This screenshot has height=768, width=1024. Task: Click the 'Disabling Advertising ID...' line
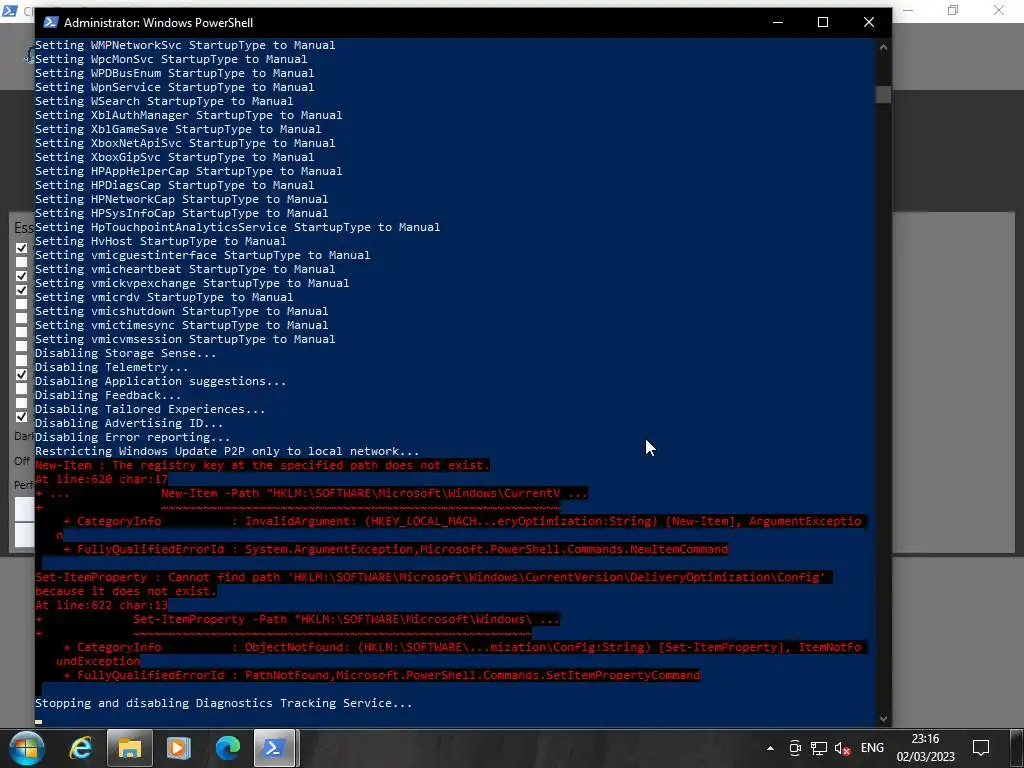click(129, 423)
